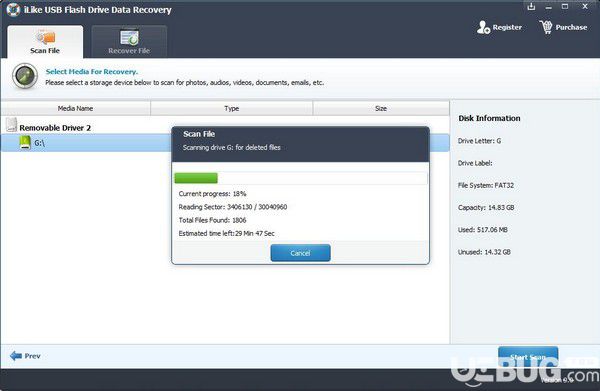Viewport: 600px width, 391px height.
Task: Switch to the Recover File tab
Action: [129, 42]
